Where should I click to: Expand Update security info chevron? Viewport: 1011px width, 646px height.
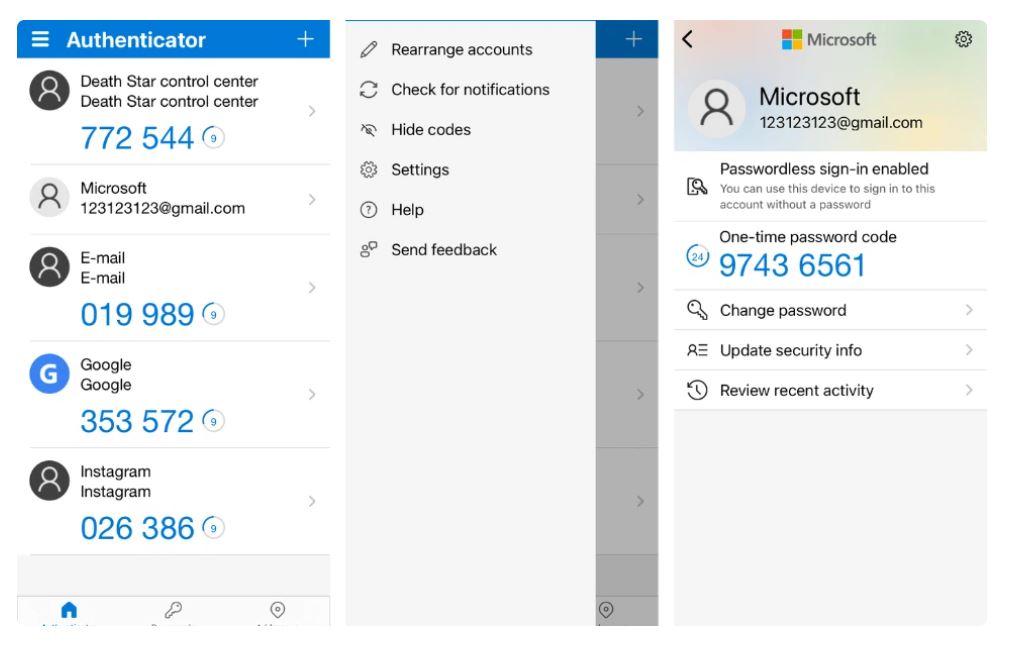click(x=969, y=350)
